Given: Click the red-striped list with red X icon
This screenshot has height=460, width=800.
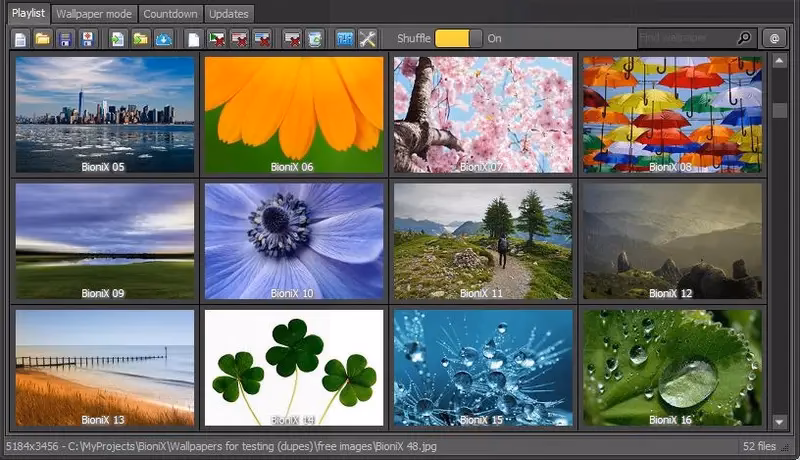Looking at the screenshot, I should click(239, 39).
